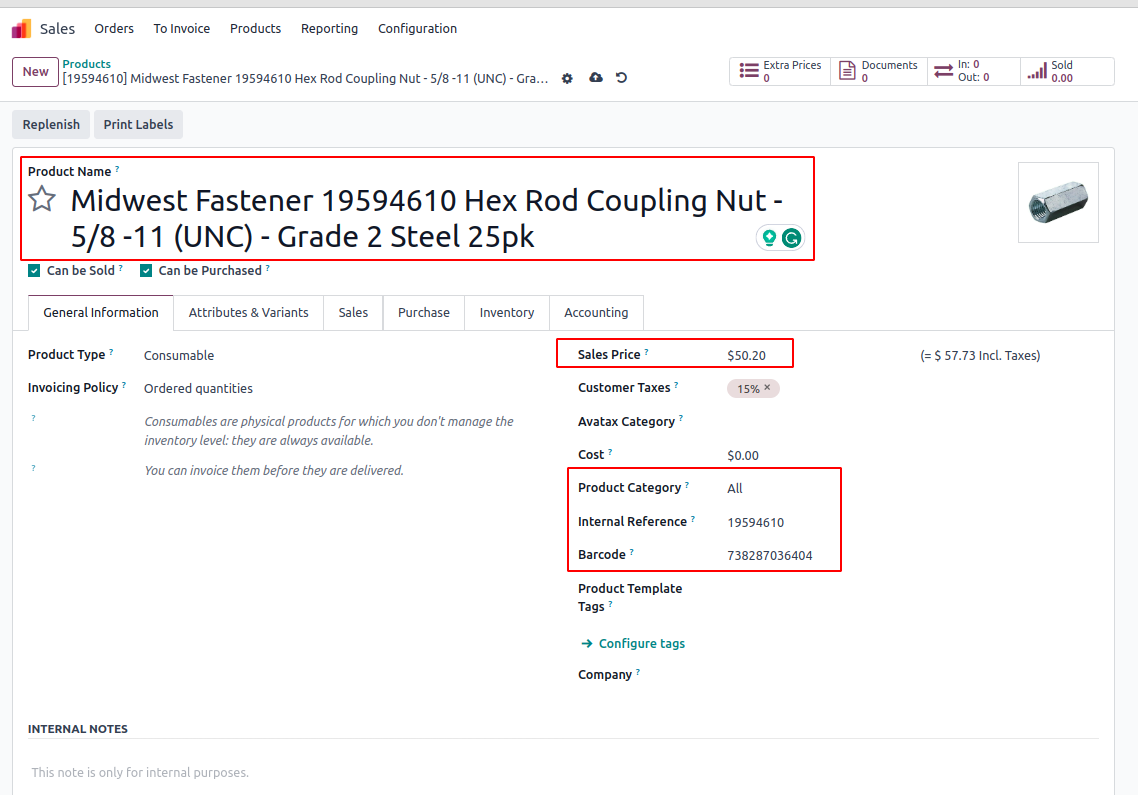Screen dimensions: 1138x795
Task: Toggle the Can be Purchased checkbox
Action: [x=146, y=271]
